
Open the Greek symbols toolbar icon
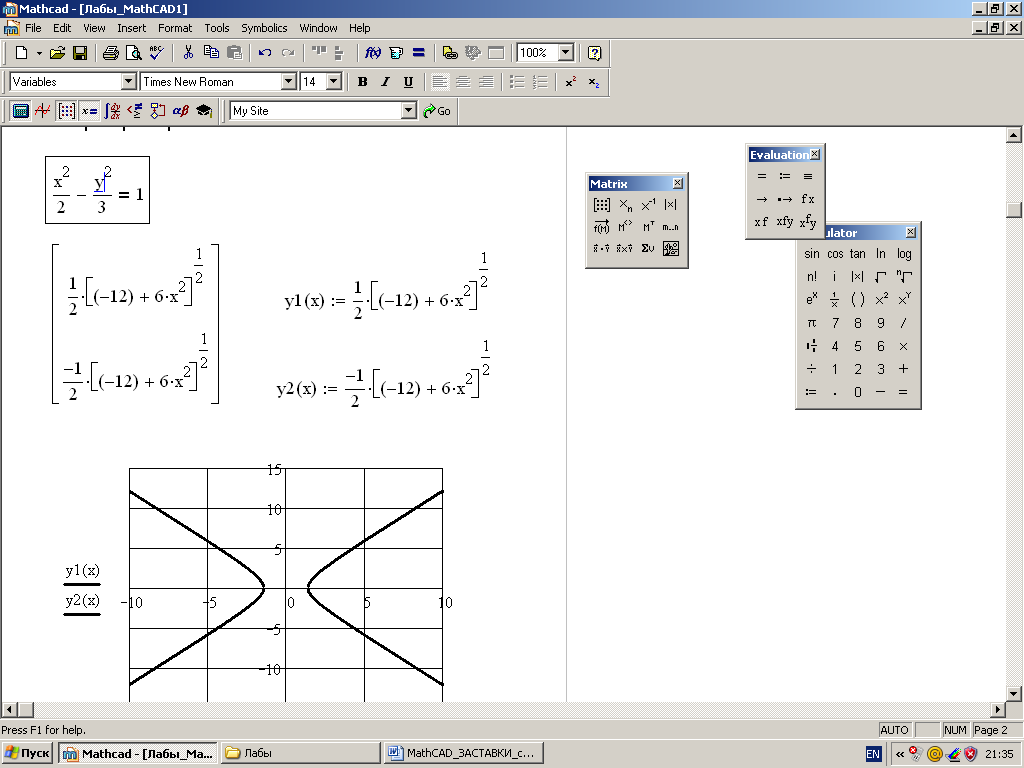[181, 111]
